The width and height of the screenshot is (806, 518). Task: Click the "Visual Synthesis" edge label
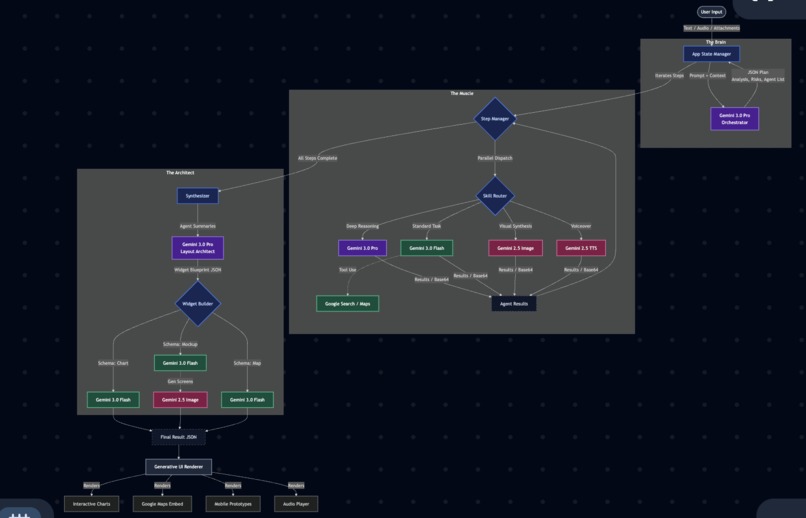coord(515,226)
